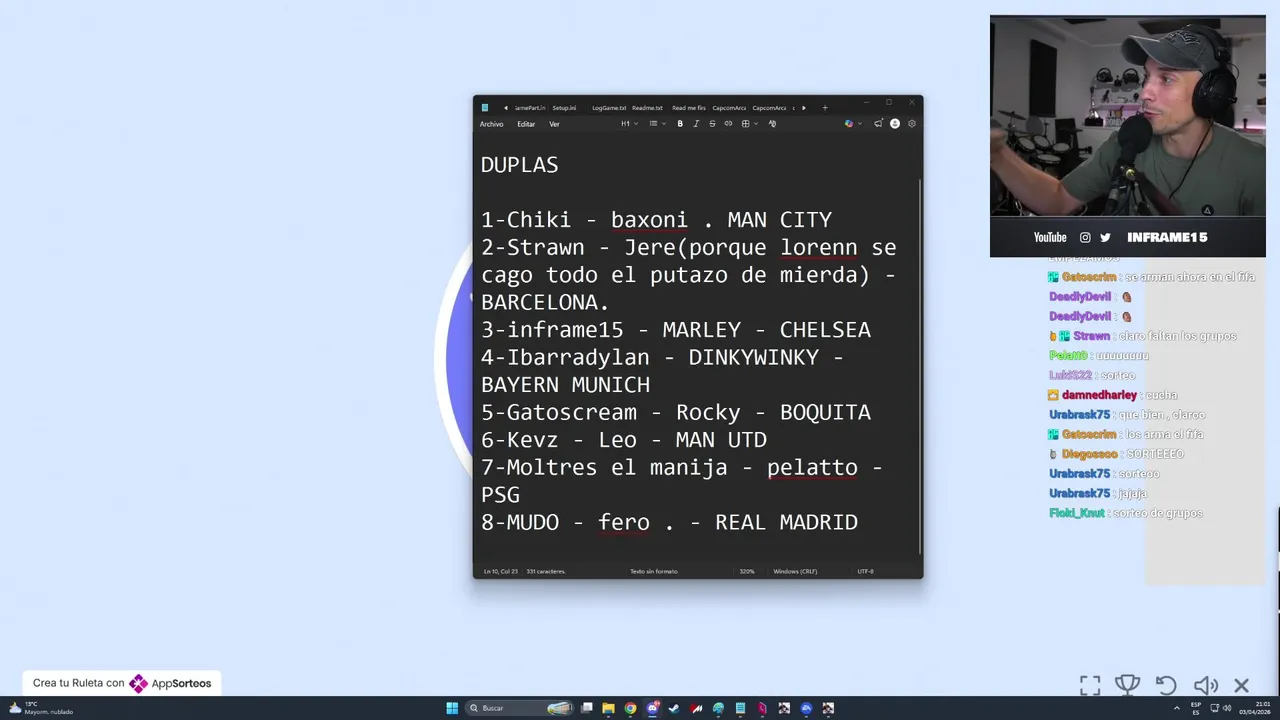Click the taskbar Buscar search box
1280x720 pixels.
(x=519, y=708)
